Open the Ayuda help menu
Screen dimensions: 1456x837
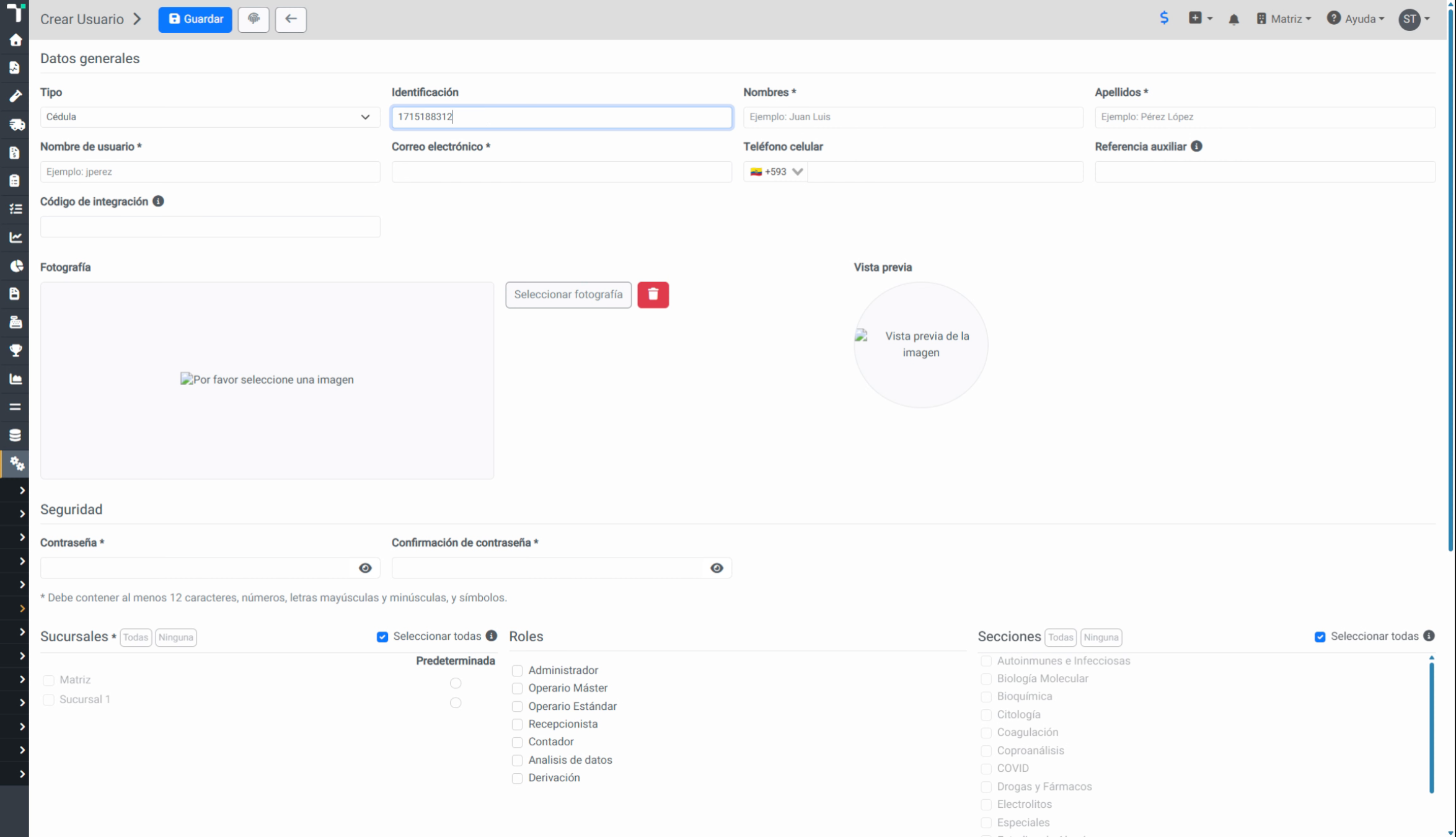tap(1356, 19)
